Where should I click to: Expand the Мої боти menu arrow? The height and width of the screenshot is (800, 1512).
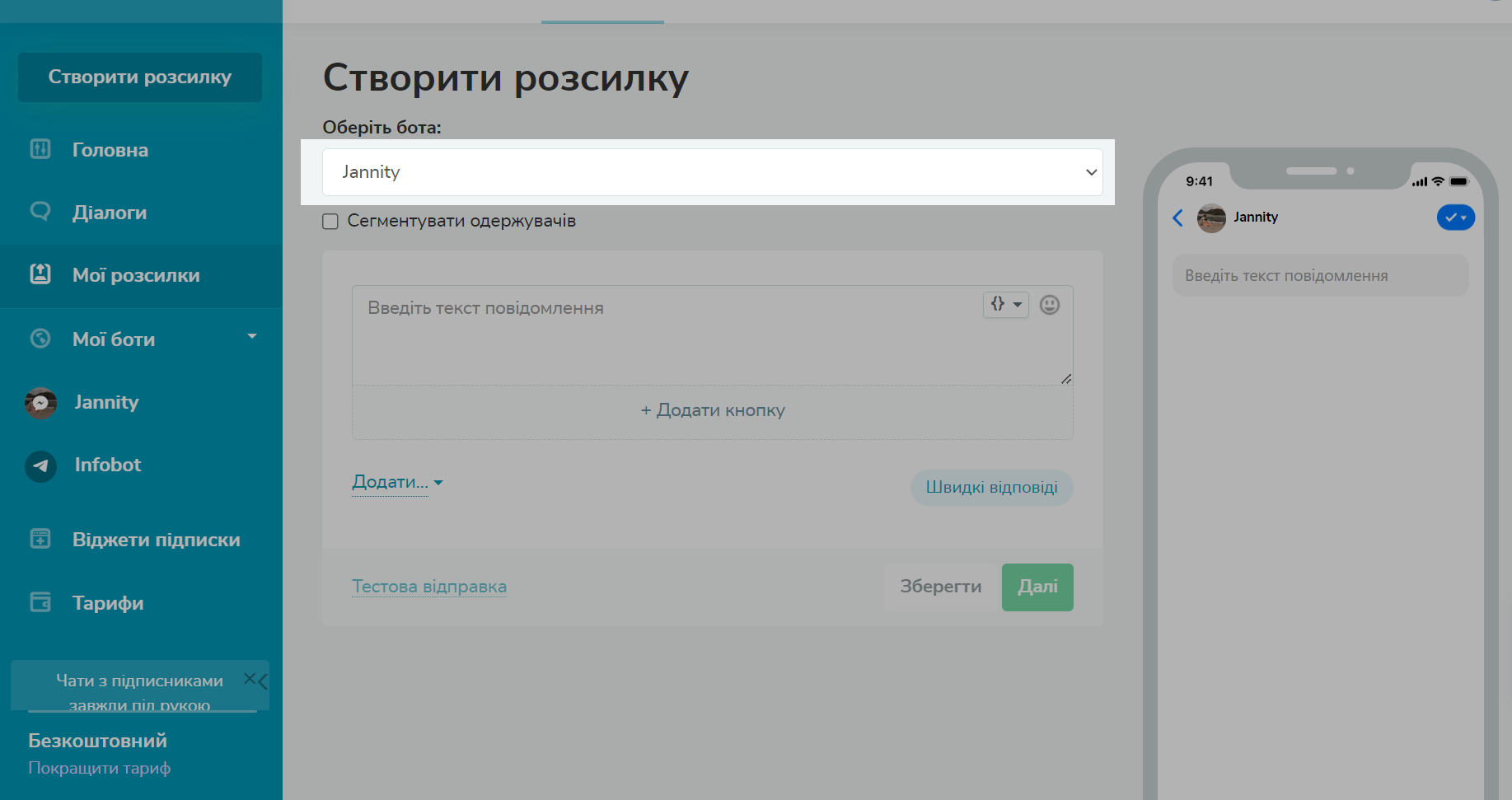coord(252,337)
